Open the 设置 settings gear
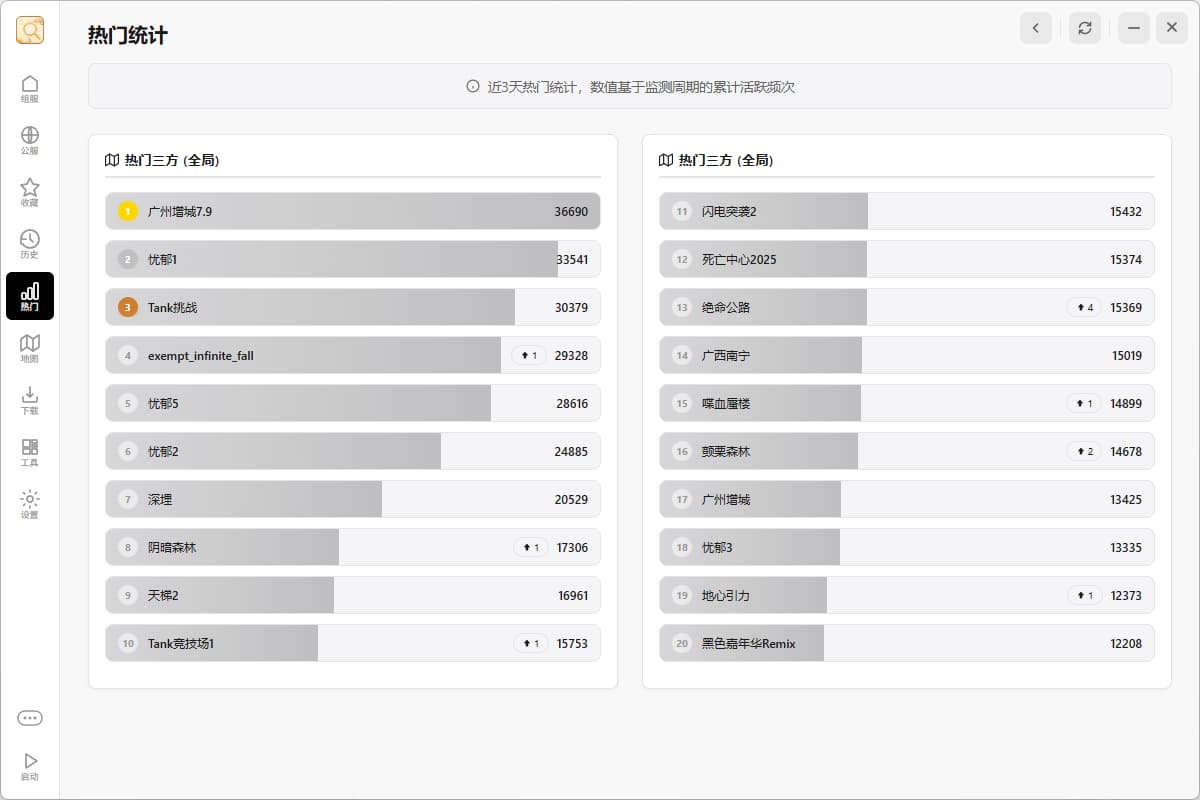The height and width of the screenshot is (800, 1200). coord(30,504)
